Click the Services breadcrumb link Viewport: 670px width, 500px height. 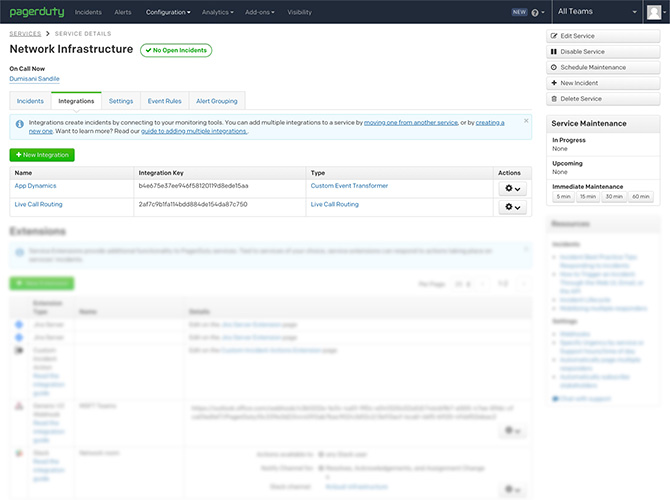[x=25, y=33]
